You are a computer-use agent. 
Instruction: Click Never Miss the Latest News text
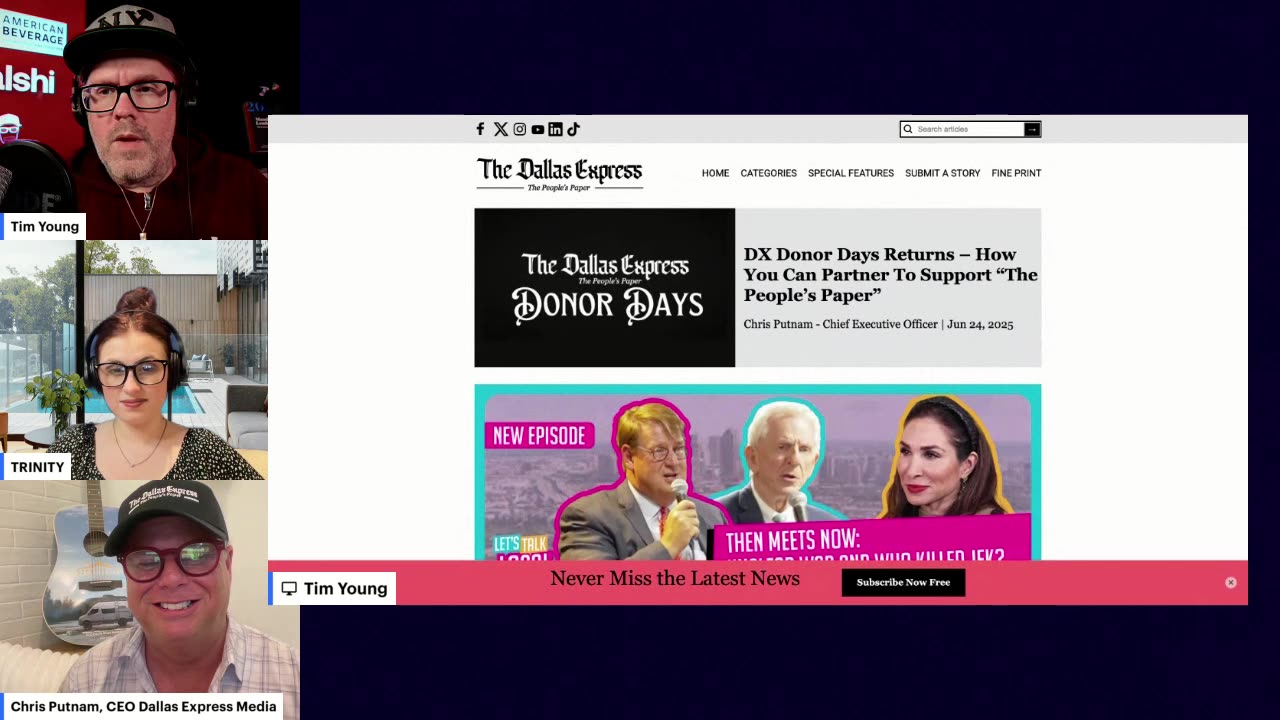click(675, 578)
